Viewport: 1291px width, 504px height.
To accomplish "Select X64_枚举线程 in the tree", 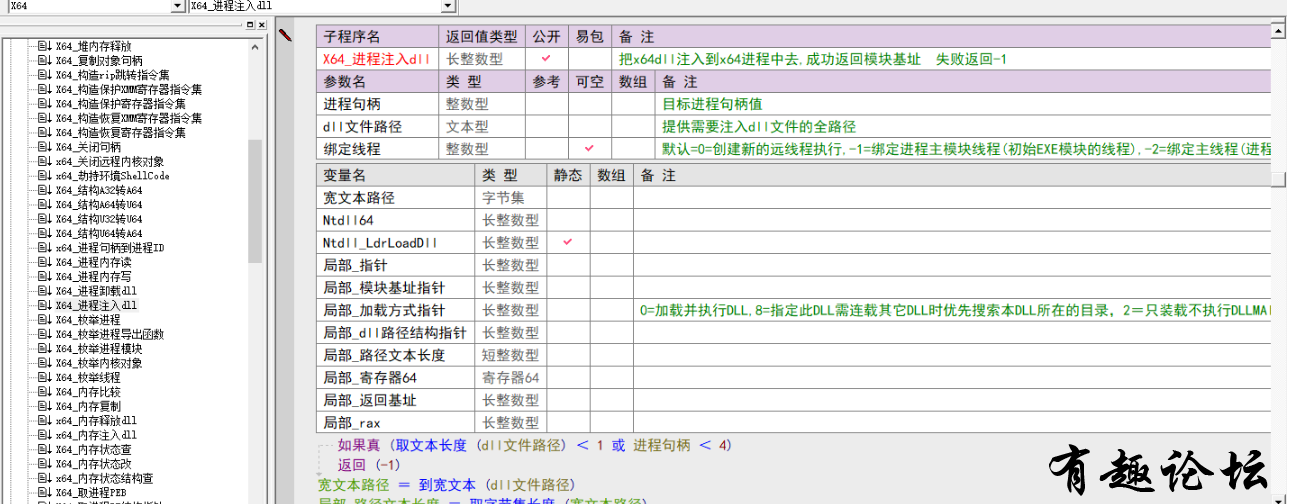I will coord(87,377).
